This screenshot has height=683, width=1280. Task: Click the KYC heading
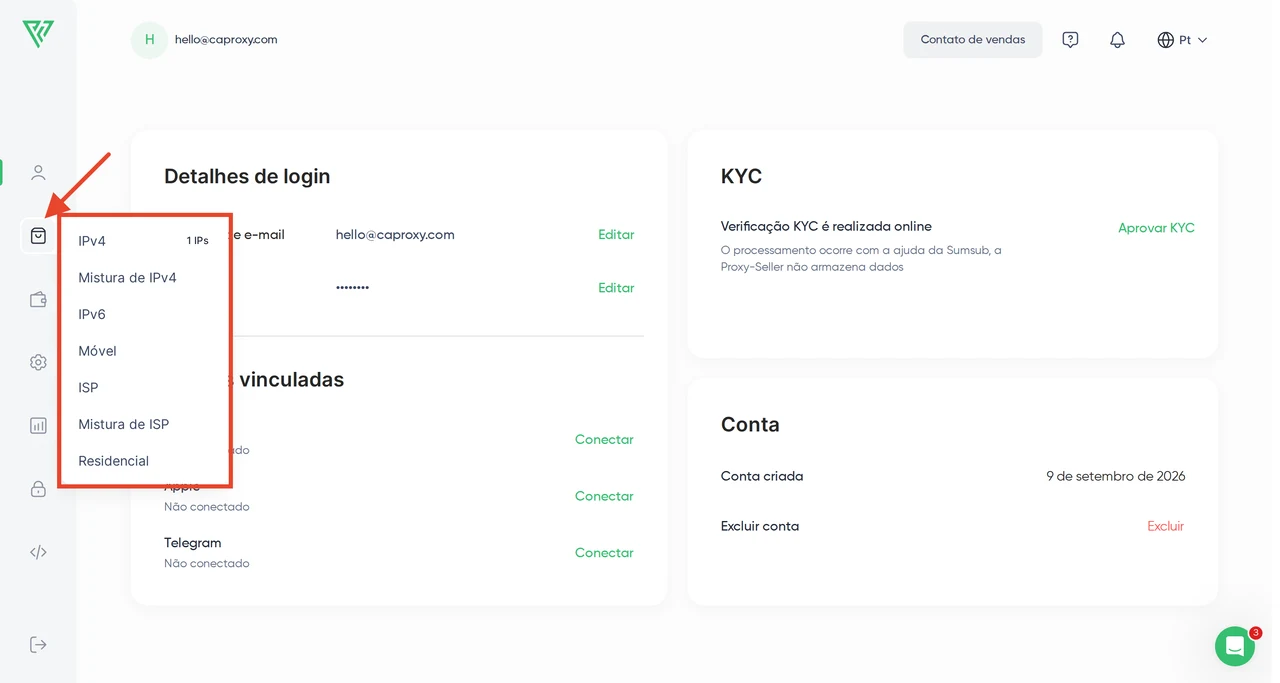(741, 176)
